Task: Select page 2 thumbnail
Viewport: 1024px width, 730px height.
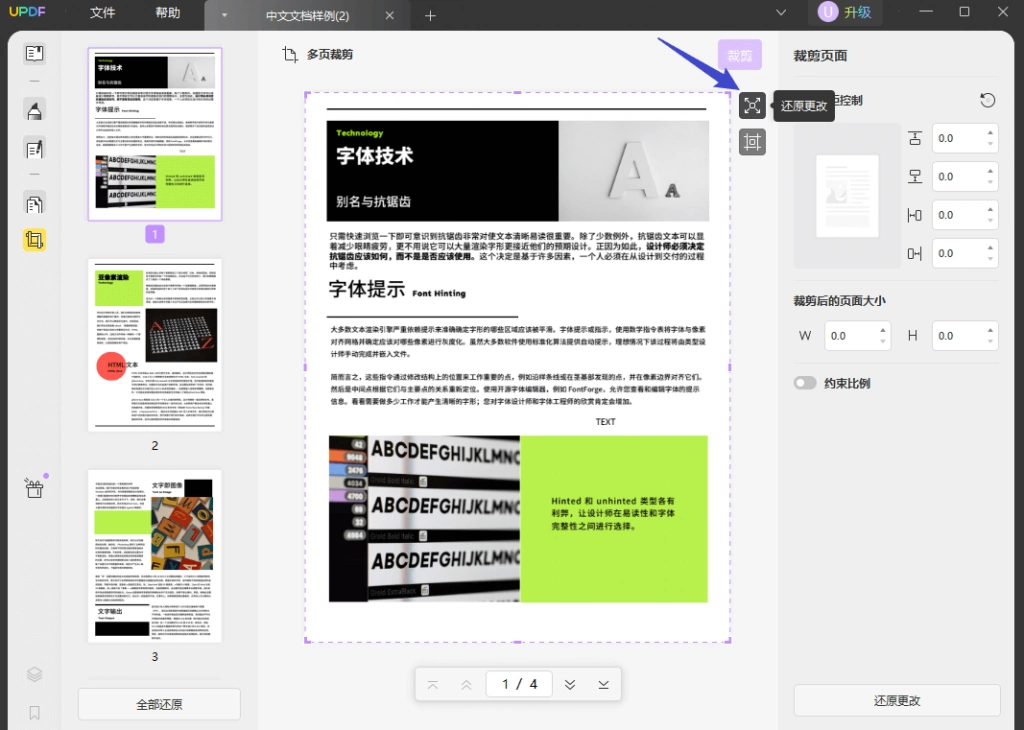Action: click(x=155, y=345)
